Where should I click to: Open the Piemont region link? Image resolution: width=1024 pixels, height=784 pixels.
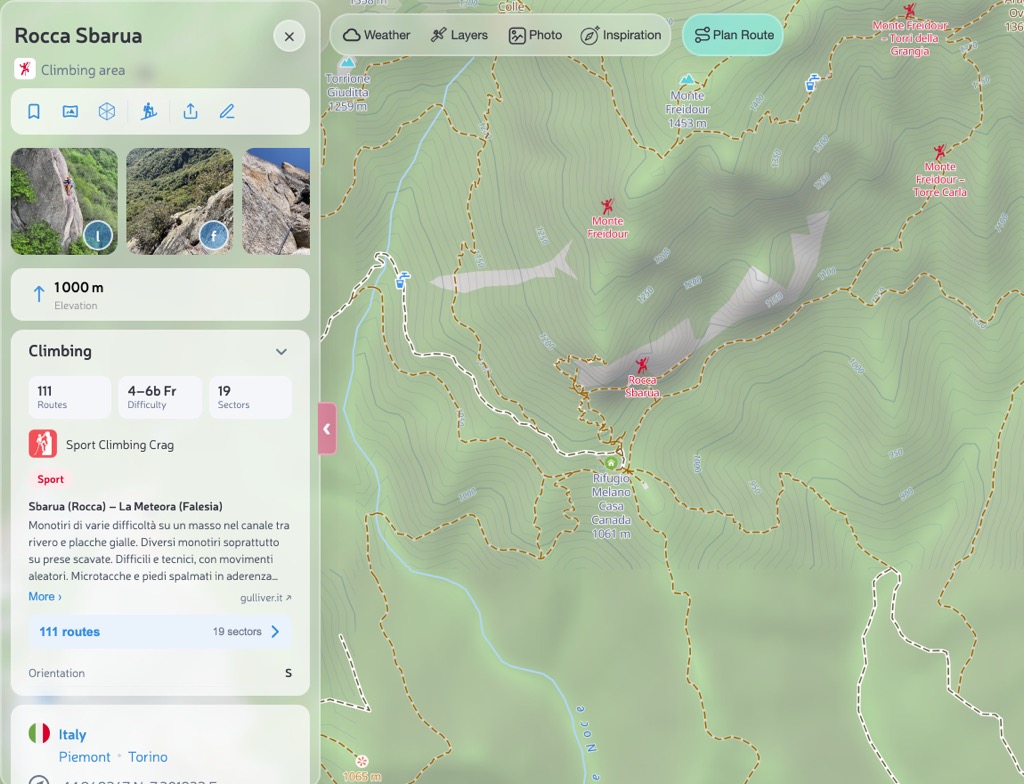(84, 757)
